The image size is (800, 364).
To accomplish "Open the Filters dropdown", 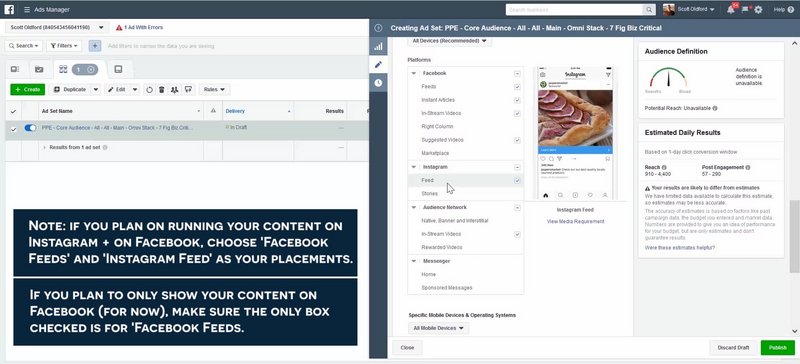I will pos(64,46).
